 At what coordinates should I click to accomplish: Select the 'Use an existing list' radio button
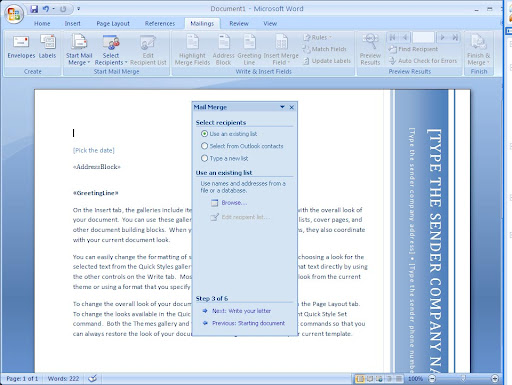coord(204,134)
